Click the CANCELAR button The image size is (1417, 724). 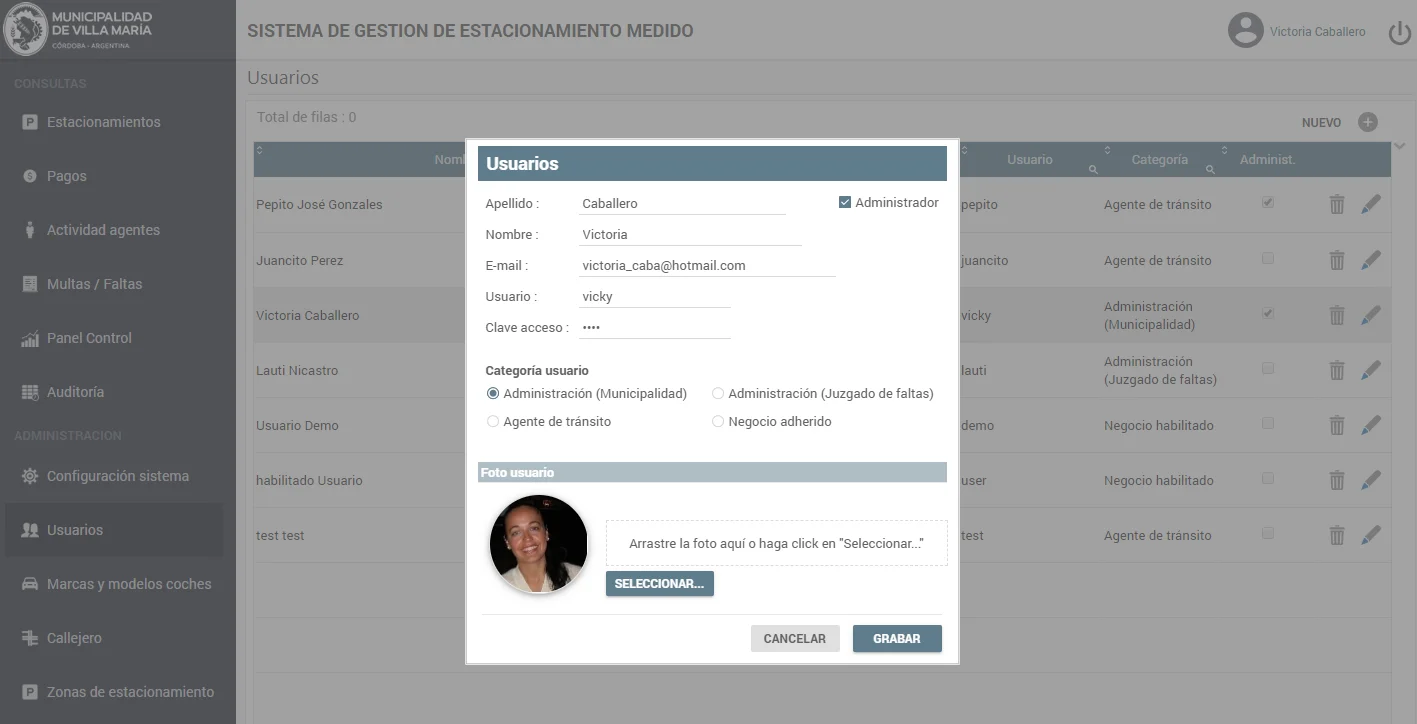(794, 639)
